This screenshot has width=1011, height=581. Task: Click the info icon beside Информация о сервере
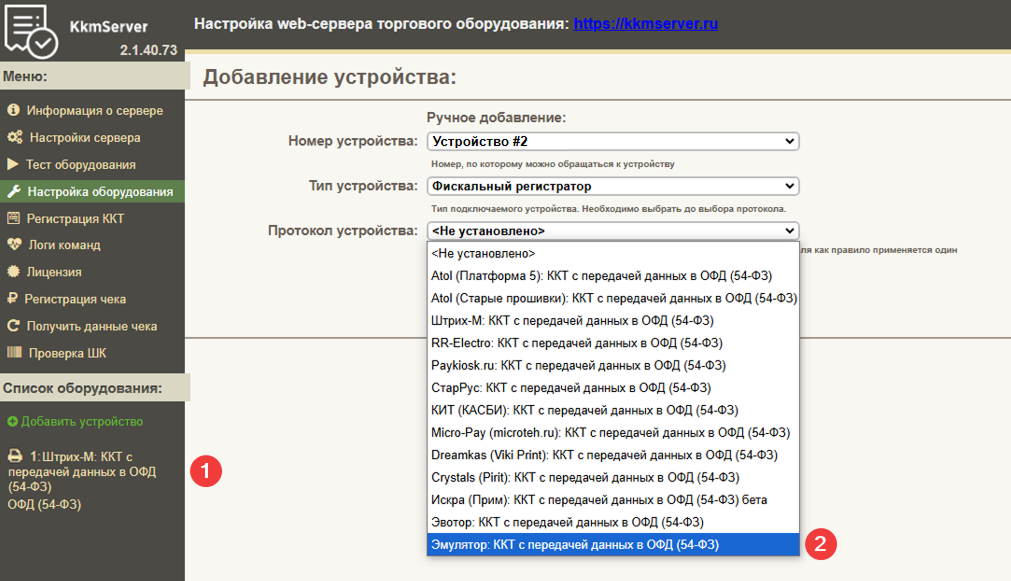13,110
